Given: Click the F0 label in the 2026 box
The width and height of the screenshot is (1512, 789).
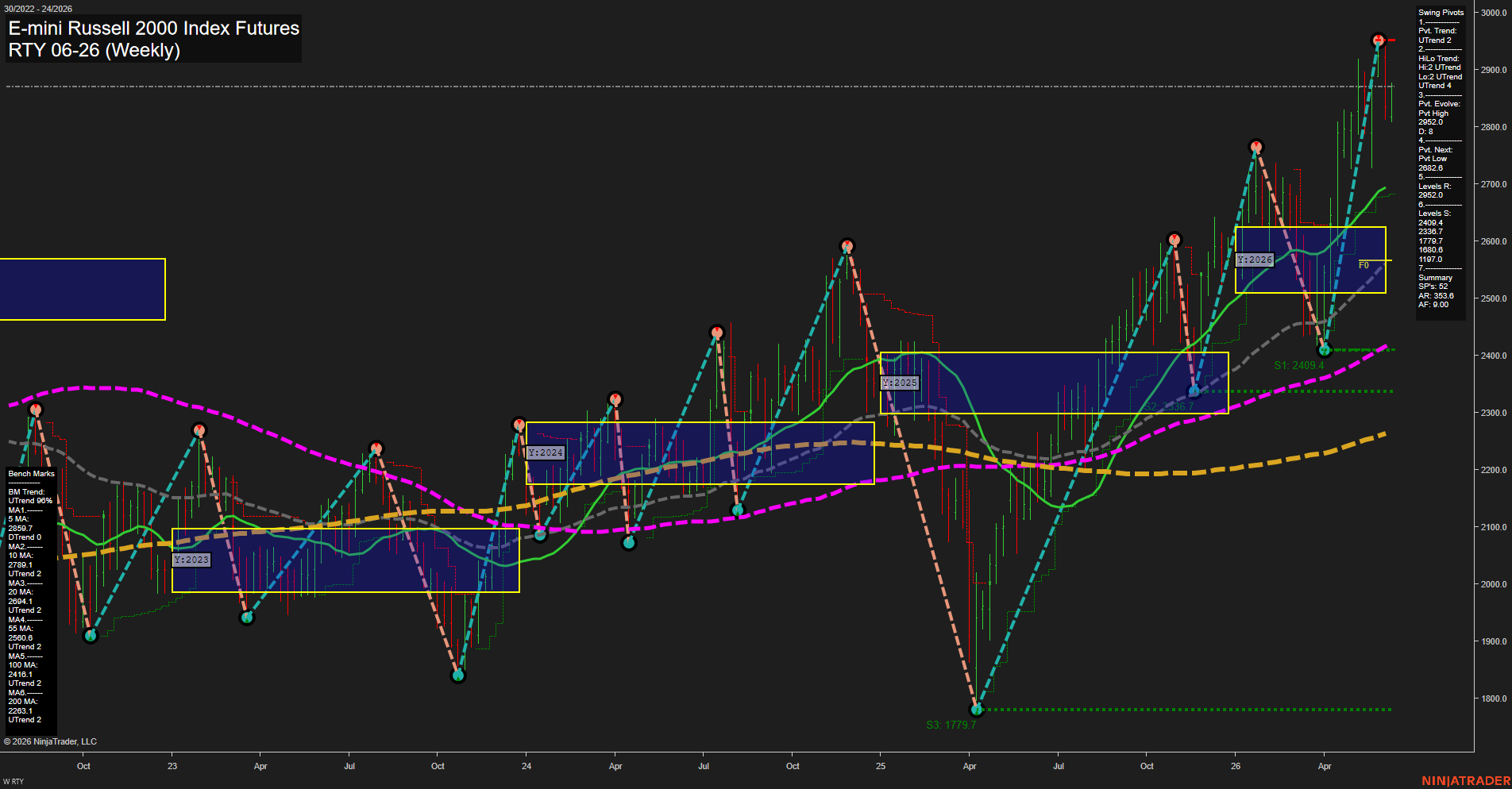Looking at the screenshot, I should coord(1363,265).
